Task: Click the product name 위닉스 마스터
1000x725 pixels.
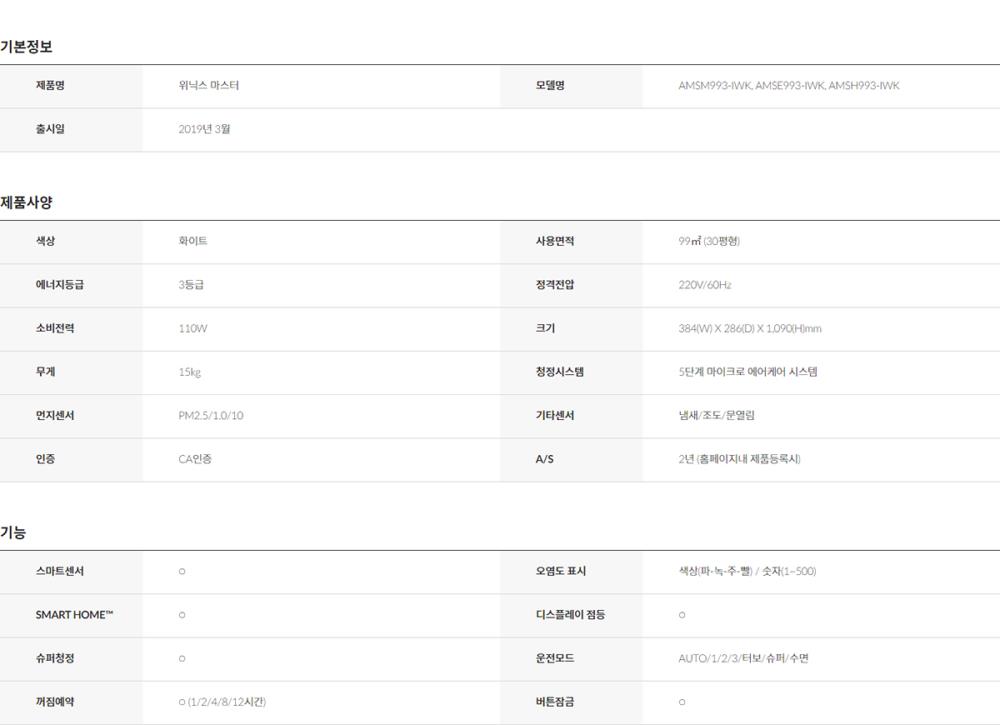Action: click(x=209, y=86)
